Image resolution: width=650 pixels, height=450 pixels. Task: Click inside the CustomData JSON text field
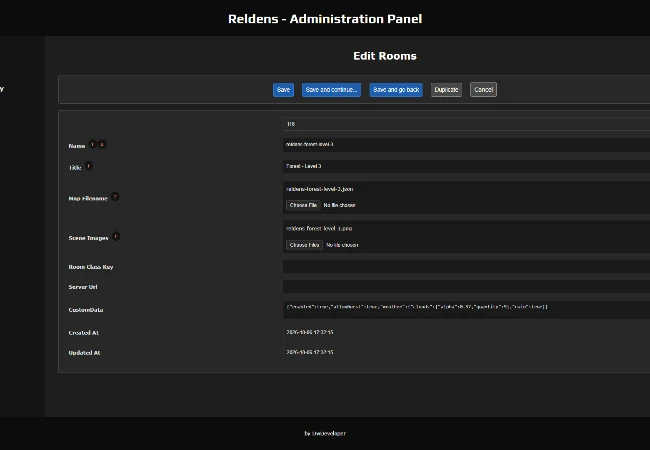(x=466, y=310)
